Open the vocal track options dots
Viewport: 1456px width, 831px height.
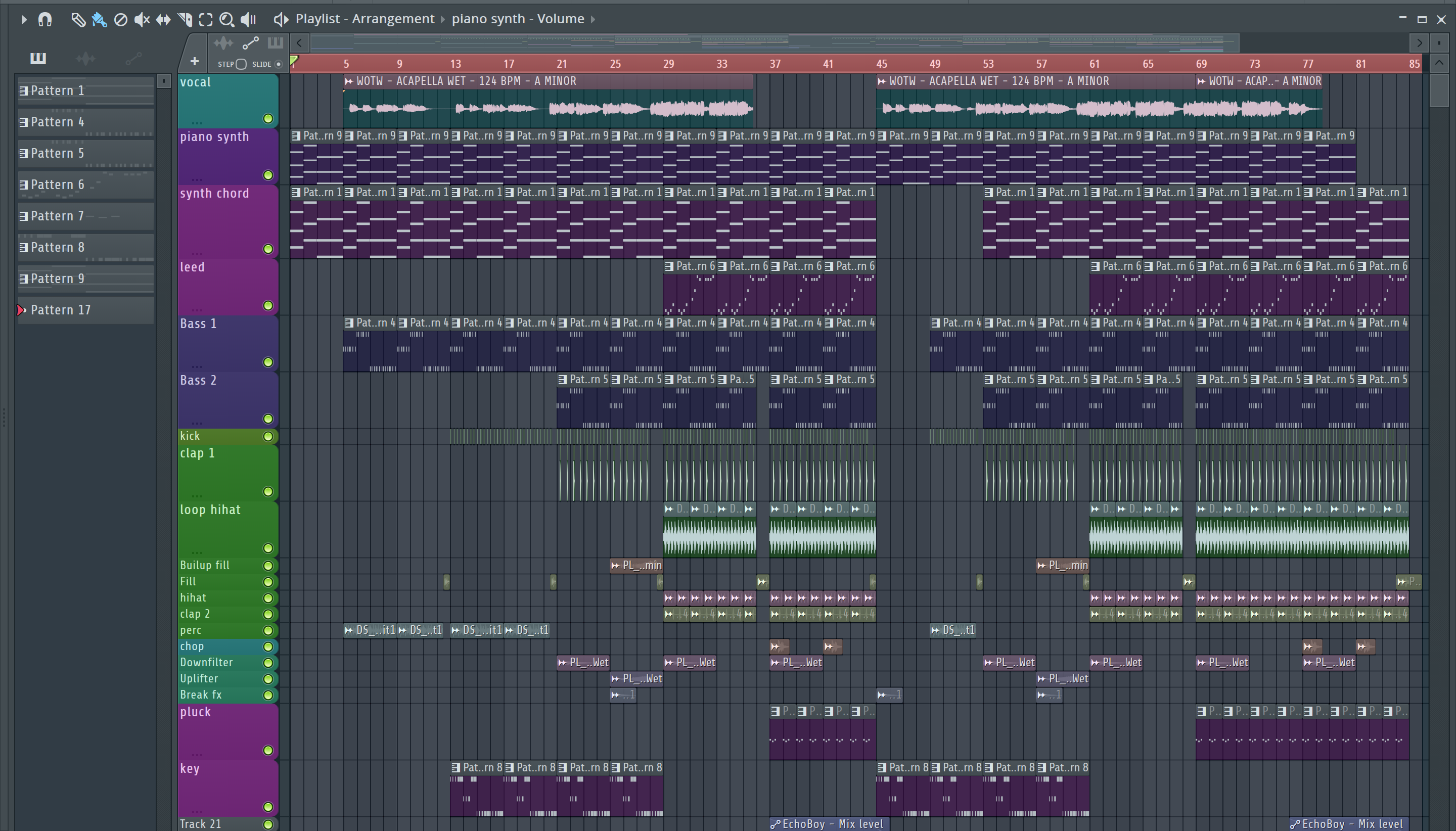pyautogui.click(x=197, y=122)
